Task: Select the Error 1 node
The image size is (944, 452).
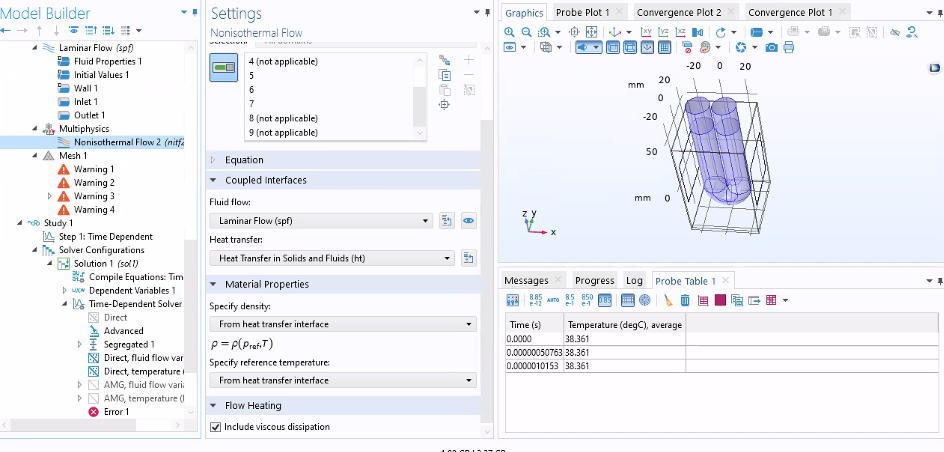Action: (x=116, y=412)
